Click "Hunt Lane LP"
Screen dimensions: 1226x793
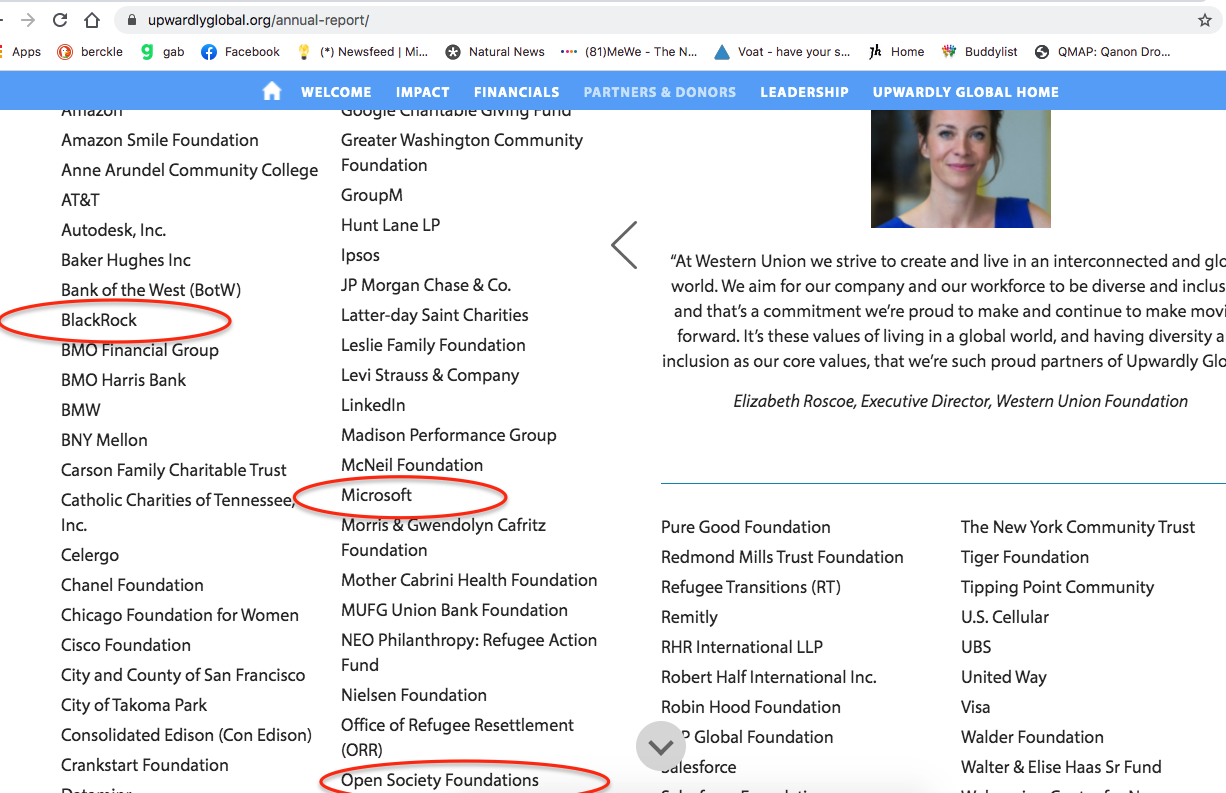tap(391, 225)
